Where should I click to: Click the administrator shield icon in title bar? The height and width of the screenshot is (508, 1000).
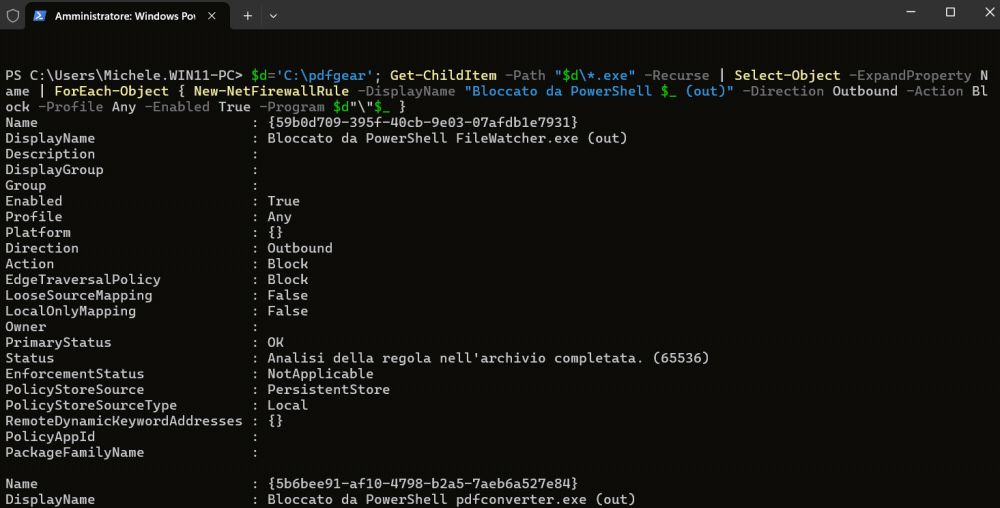point(13,15)
